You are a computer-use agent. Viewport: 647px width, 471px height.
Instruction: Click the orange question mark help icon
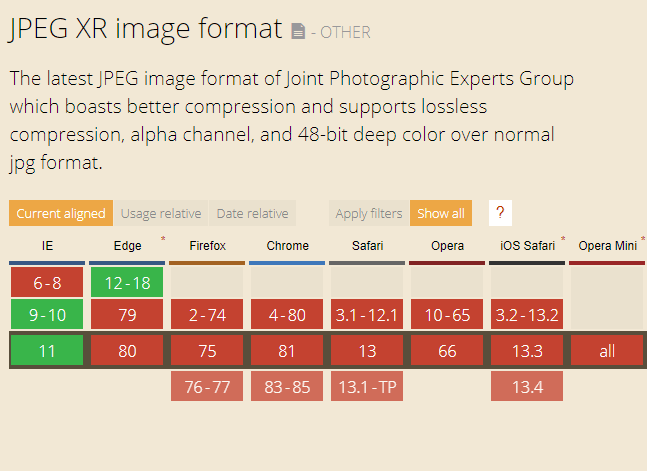499,213
